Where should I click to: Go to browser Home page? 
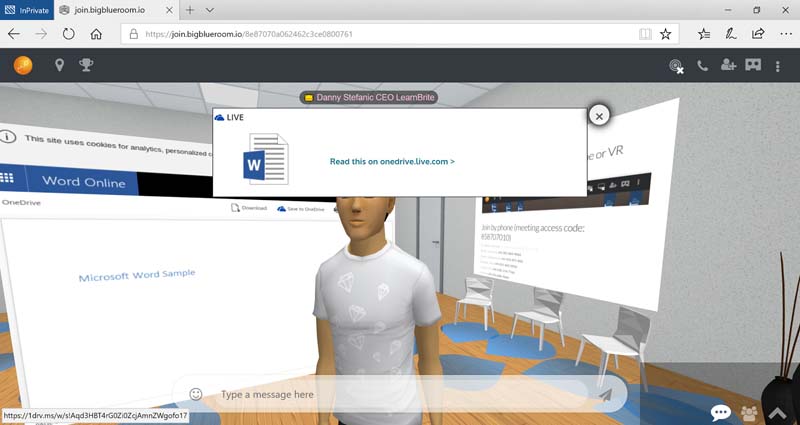click(96, 34)
